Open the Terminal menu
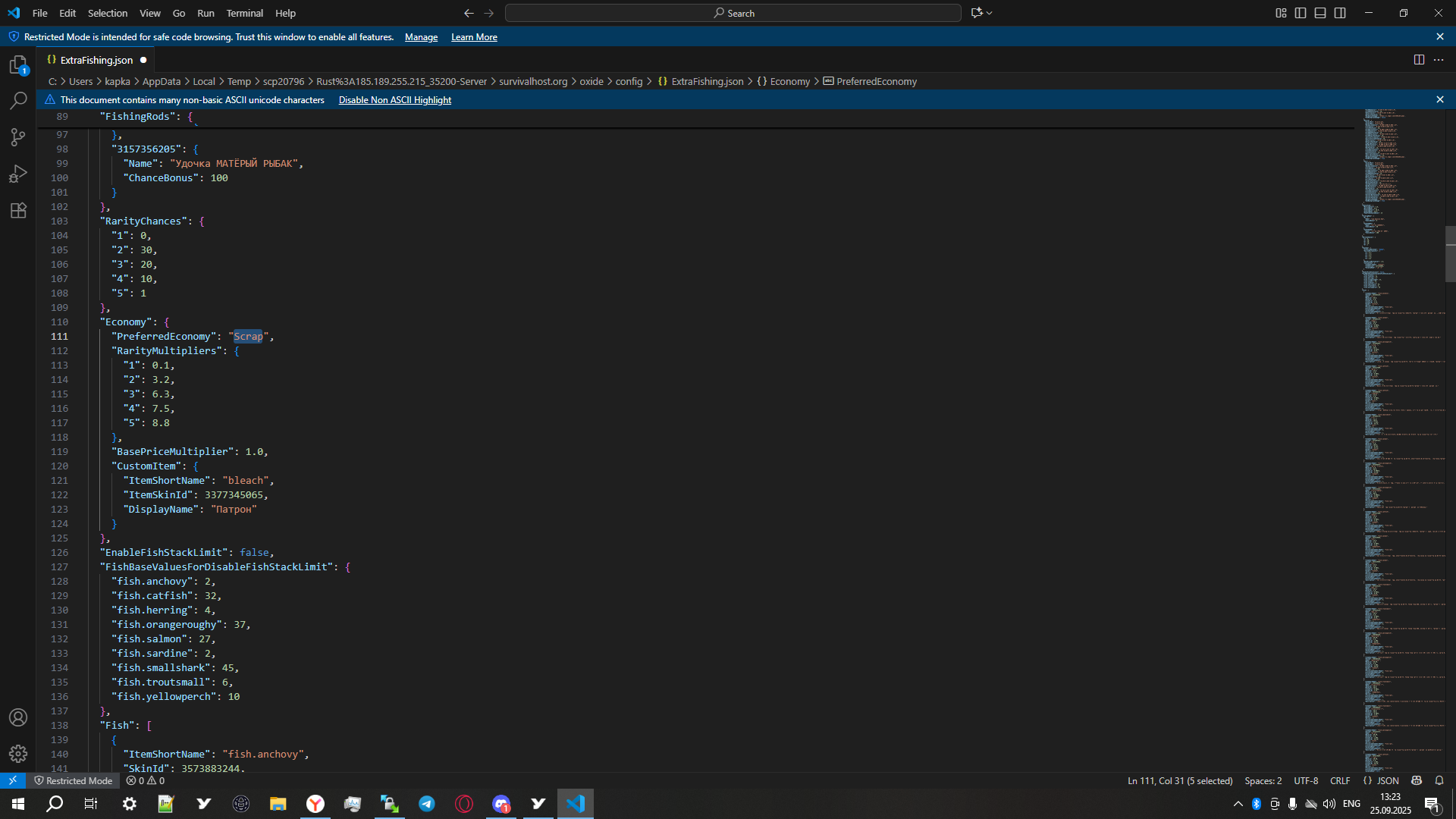The width and height of the screenshot is (1456, 819). point(244,13)
